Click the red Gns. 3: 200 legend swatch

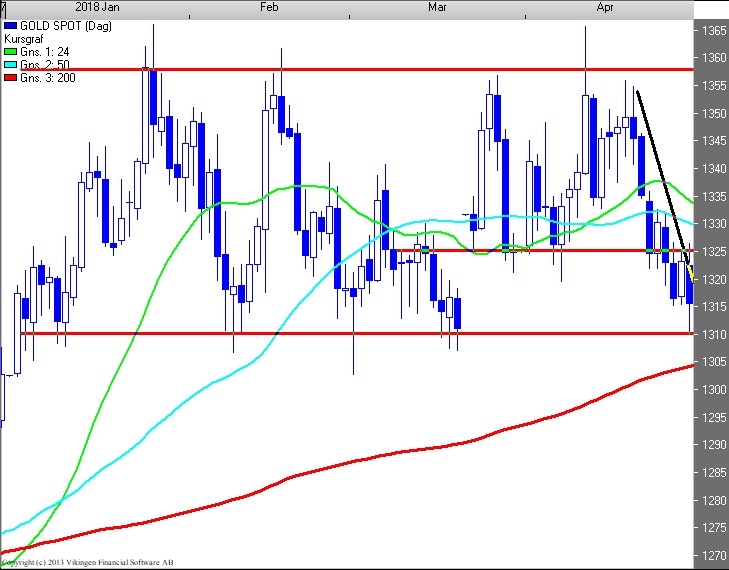pos(11,78)
